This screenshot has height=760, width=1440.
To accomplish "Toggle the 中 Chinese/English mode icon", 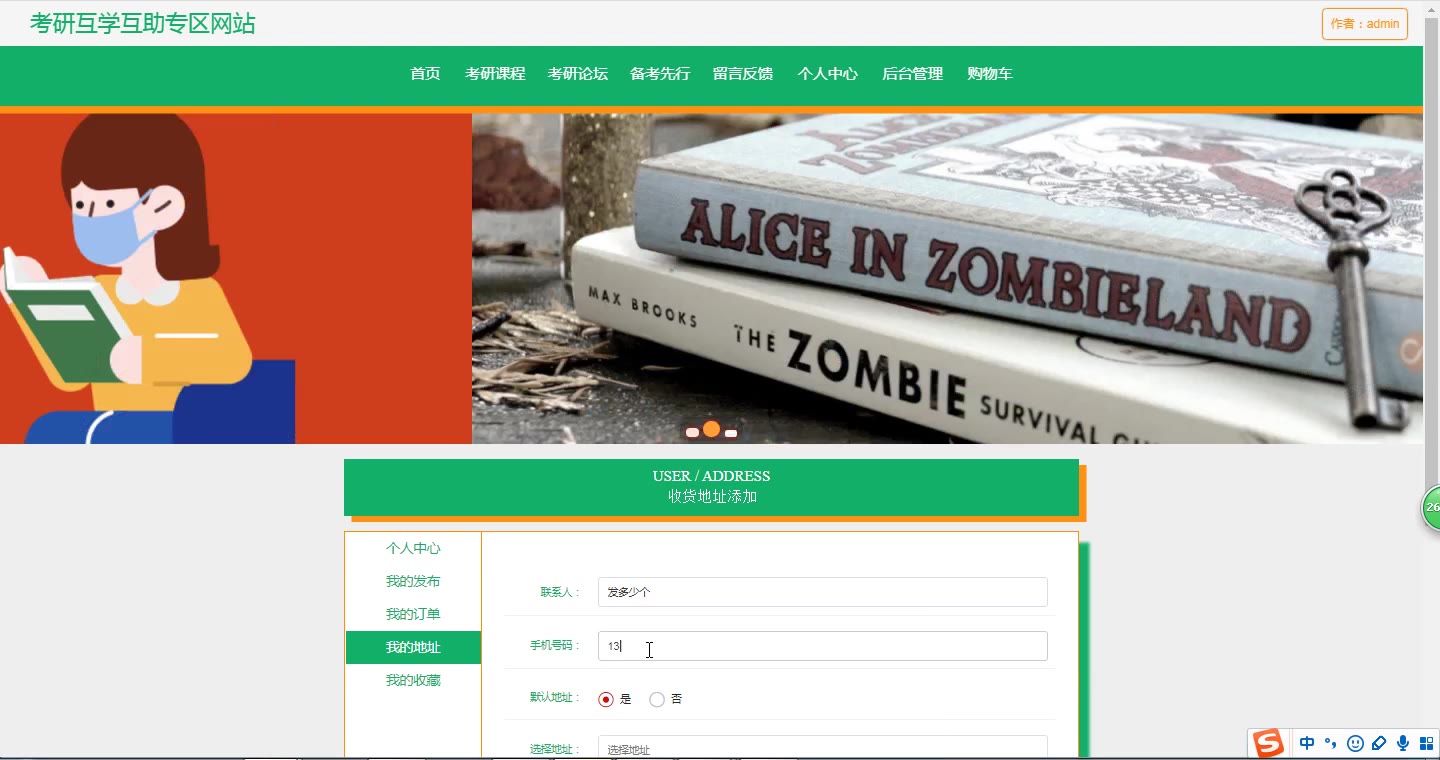I will [x=1307, y=743].
